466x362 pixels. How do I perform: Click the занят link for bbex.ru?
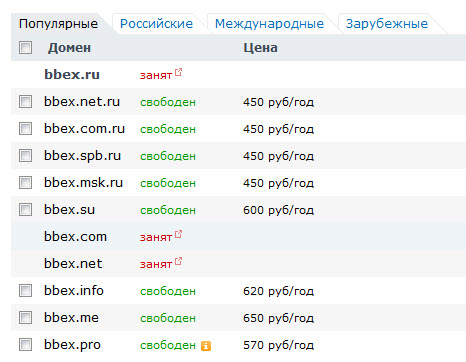pos(156,75)
